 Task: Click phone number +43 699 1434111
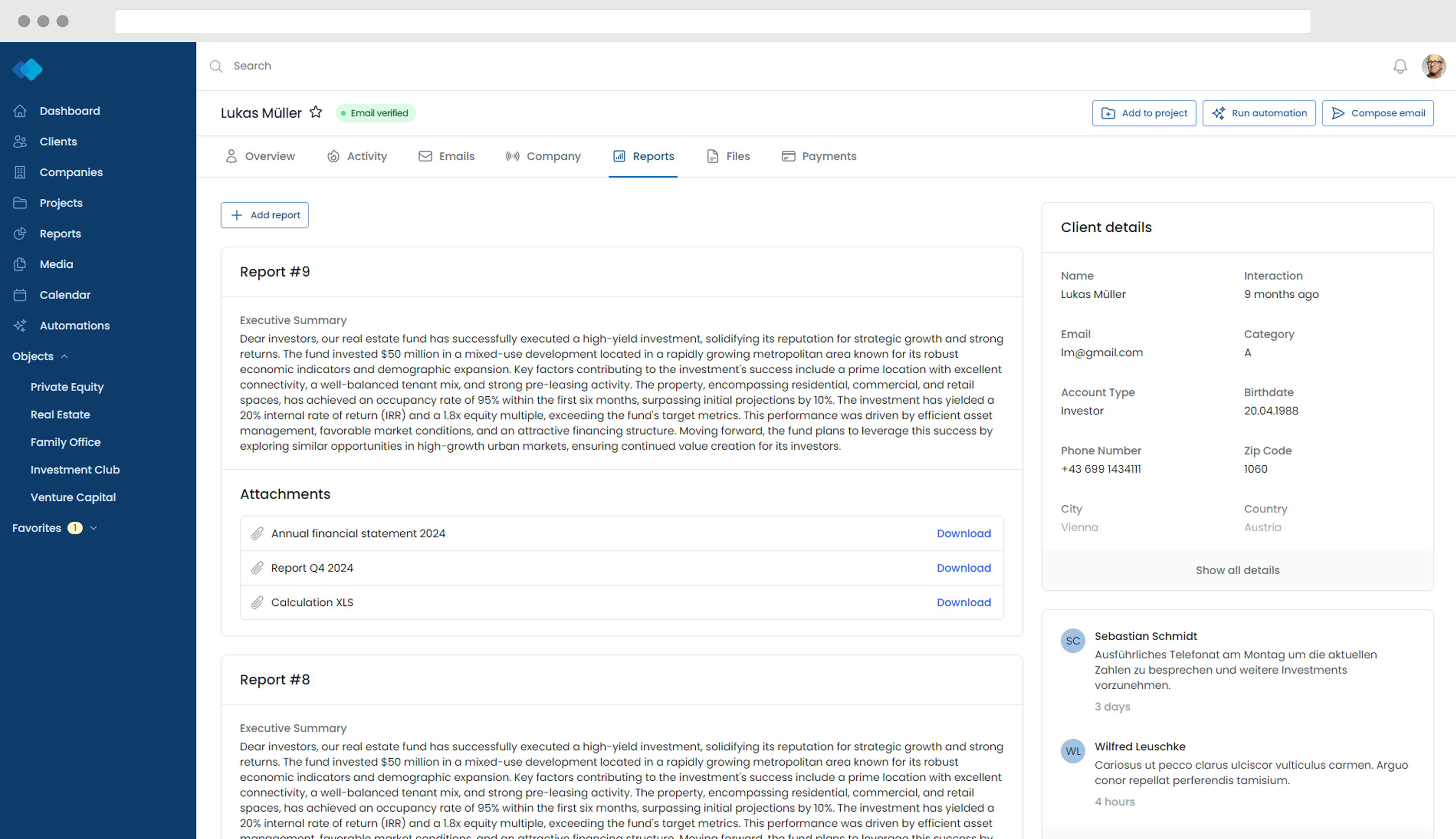(1100, 469)
